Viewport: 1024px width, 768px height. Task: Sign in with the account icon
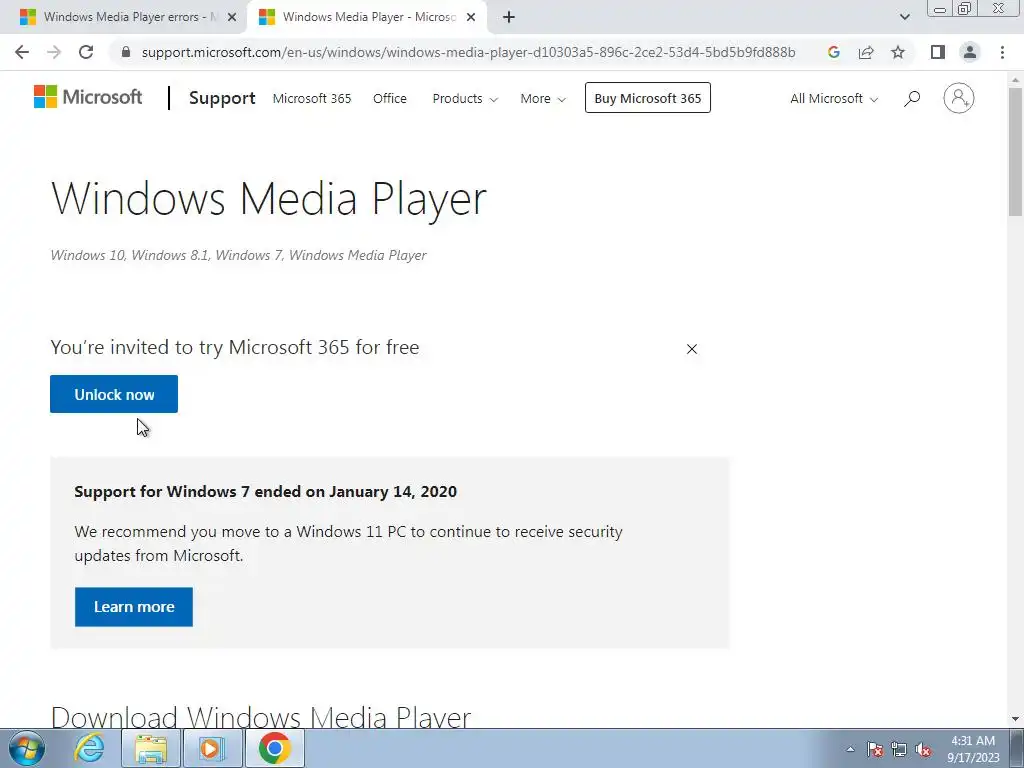coord(958,98)
